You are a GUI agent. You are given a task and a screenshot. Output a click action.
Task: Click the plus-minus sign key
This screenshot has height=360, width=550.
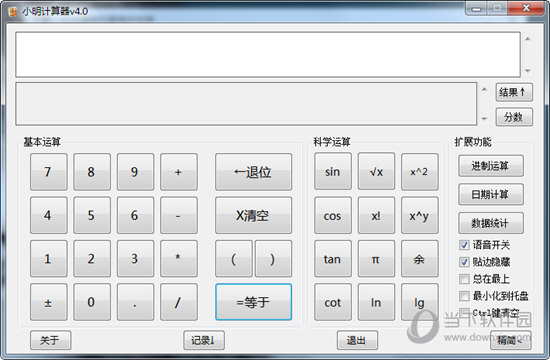48,302
